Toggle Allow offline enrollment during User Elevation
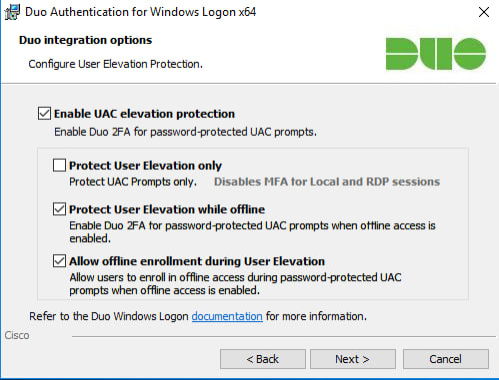This screenshot has height=380, width=499. pos(59,261)
